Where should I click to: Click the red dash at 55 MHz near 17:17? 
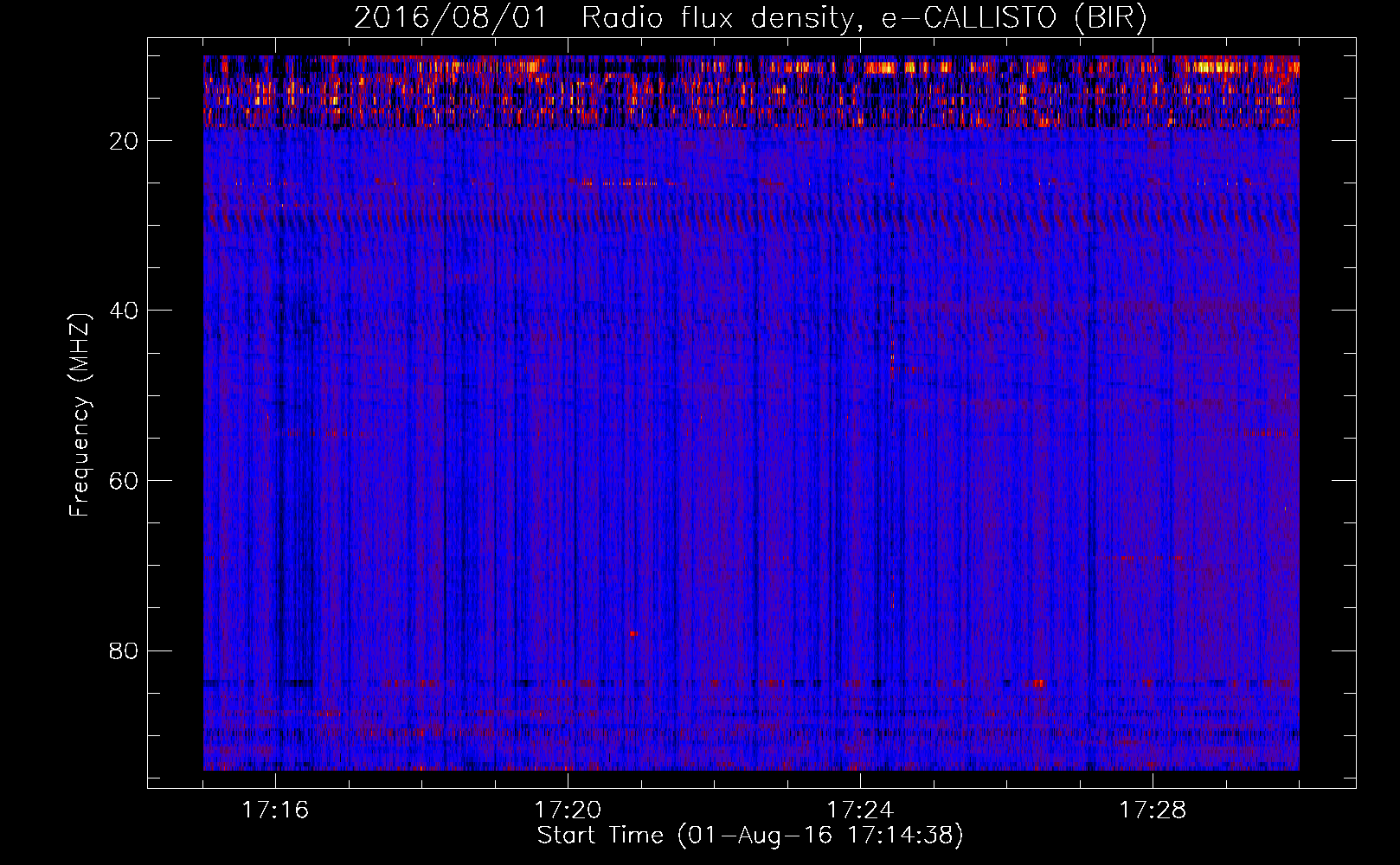pyautogui.click(x=337, y=432)
